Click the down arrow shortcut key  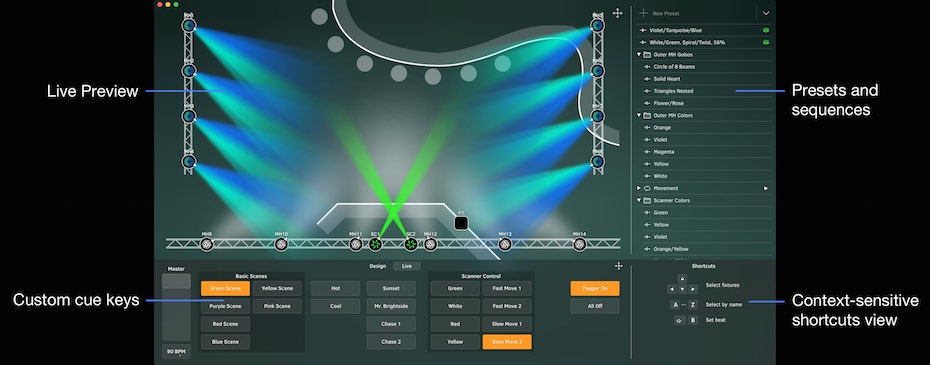[x=682, y=289]
